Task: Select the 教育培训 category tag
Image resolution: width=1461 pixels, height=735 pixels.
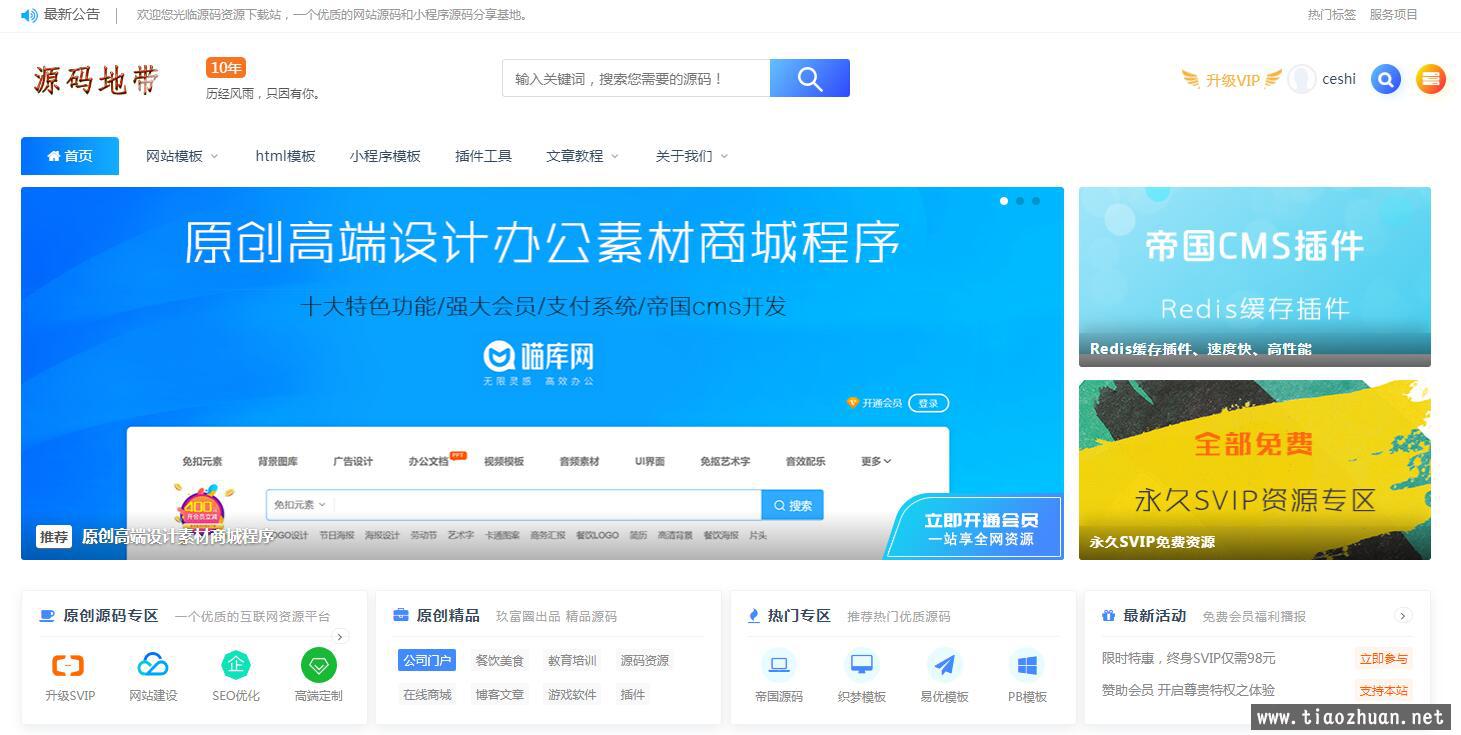Action: (x=572, y=660)
